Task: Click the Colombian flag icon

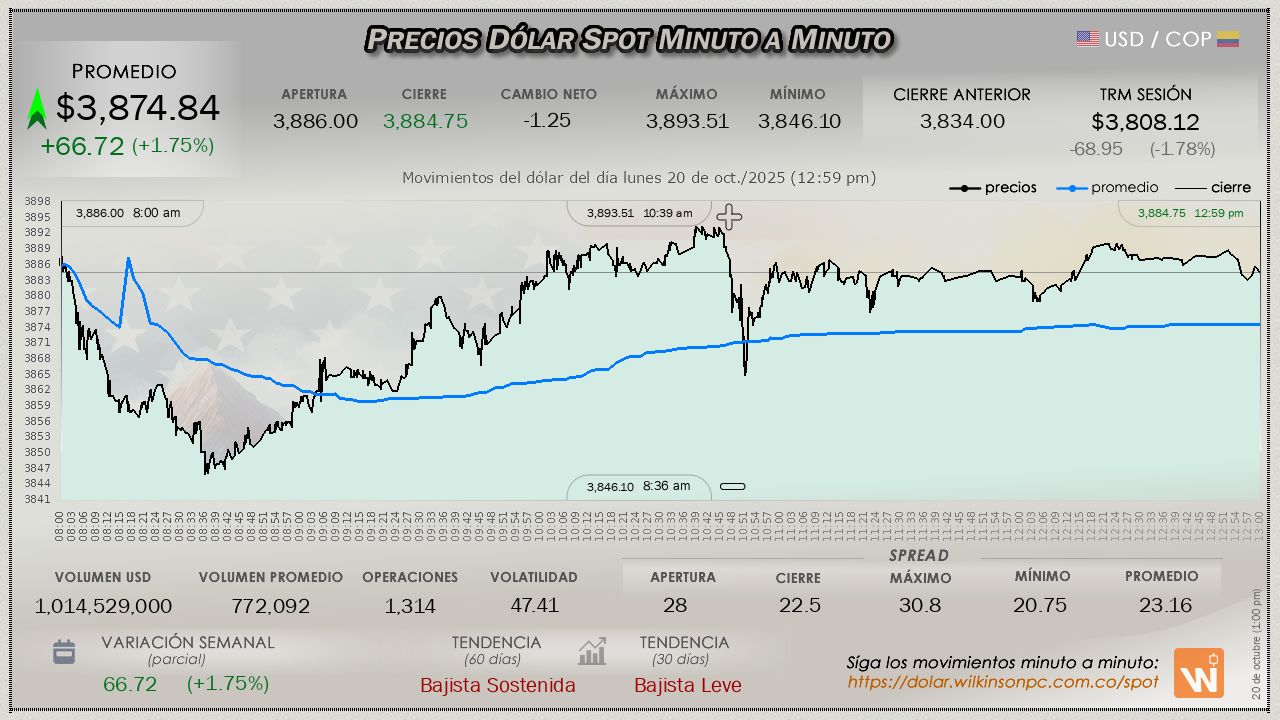Action: tap(1228, 39)
